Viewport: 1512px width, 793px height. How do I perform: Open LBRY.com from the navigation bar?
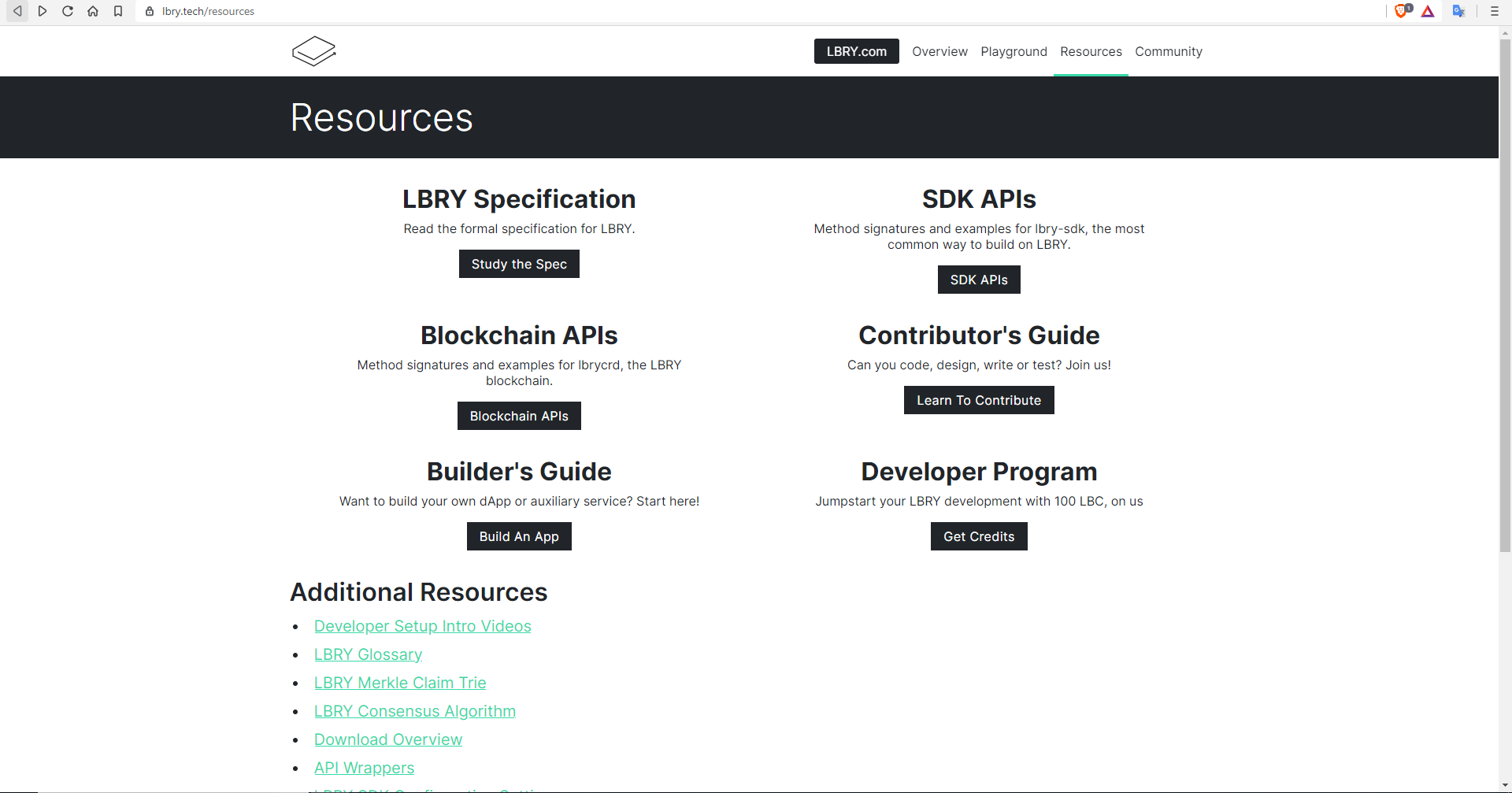pos(856,50)
